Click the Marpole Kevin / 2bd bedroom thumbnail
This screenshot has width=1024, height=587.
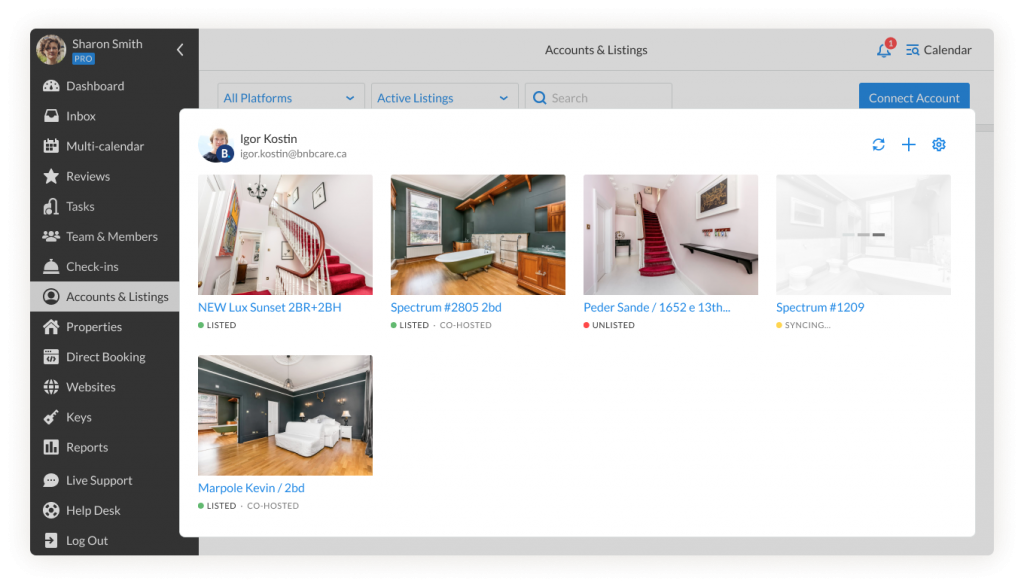(x=284, y=414)
